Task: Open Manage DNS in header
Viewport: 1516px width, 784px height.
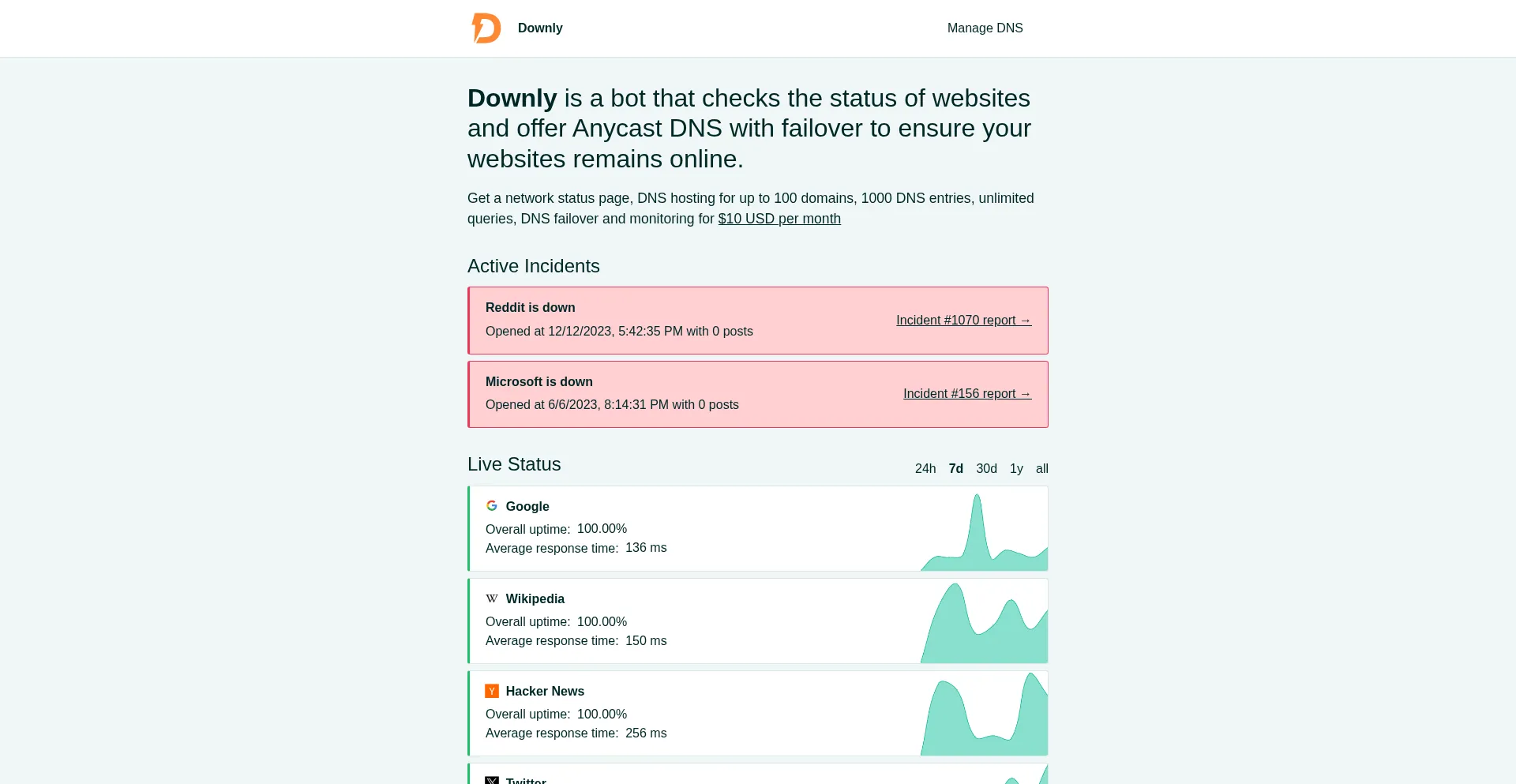Action: pyautogui.click(x=985, y=28)
